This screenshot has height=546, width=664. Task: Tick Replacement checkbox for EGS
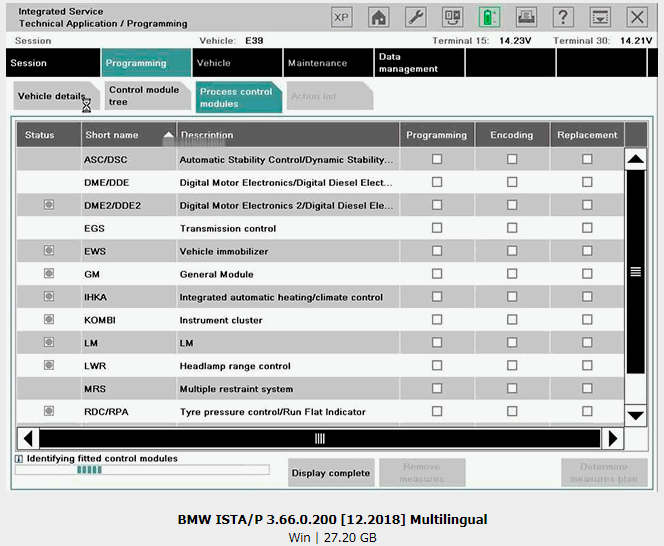pos(587,228)
